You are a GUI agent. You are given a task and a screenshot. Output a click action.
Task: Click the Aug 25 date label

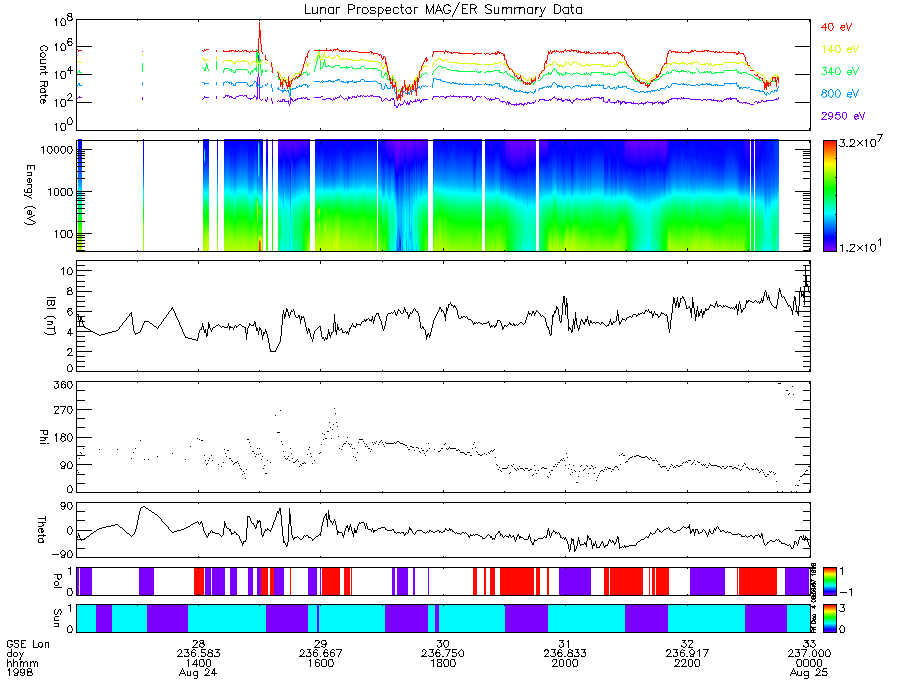coord(809,672)
